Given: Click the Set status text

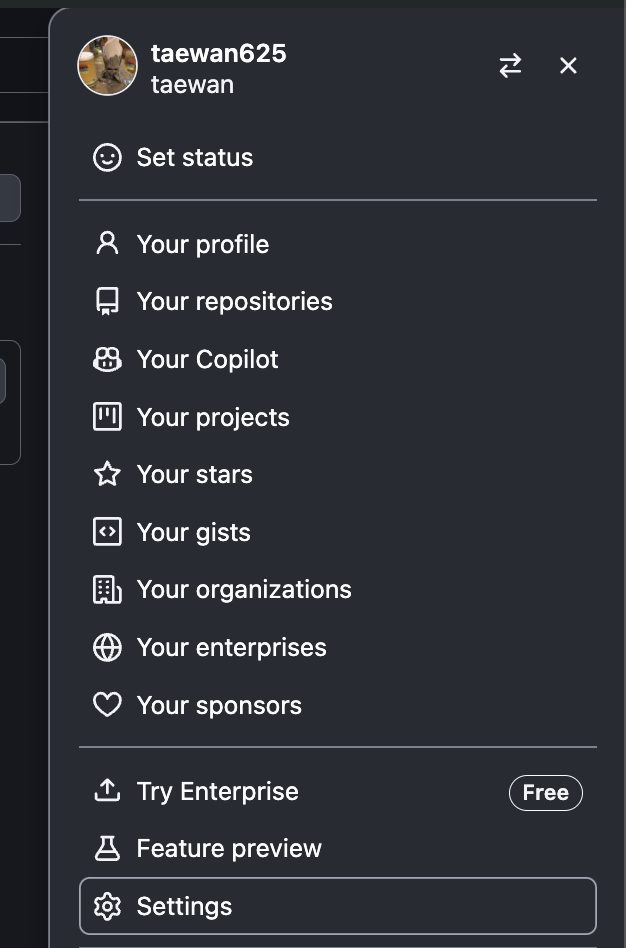Looking at the screenshot, I should [195, 158].
